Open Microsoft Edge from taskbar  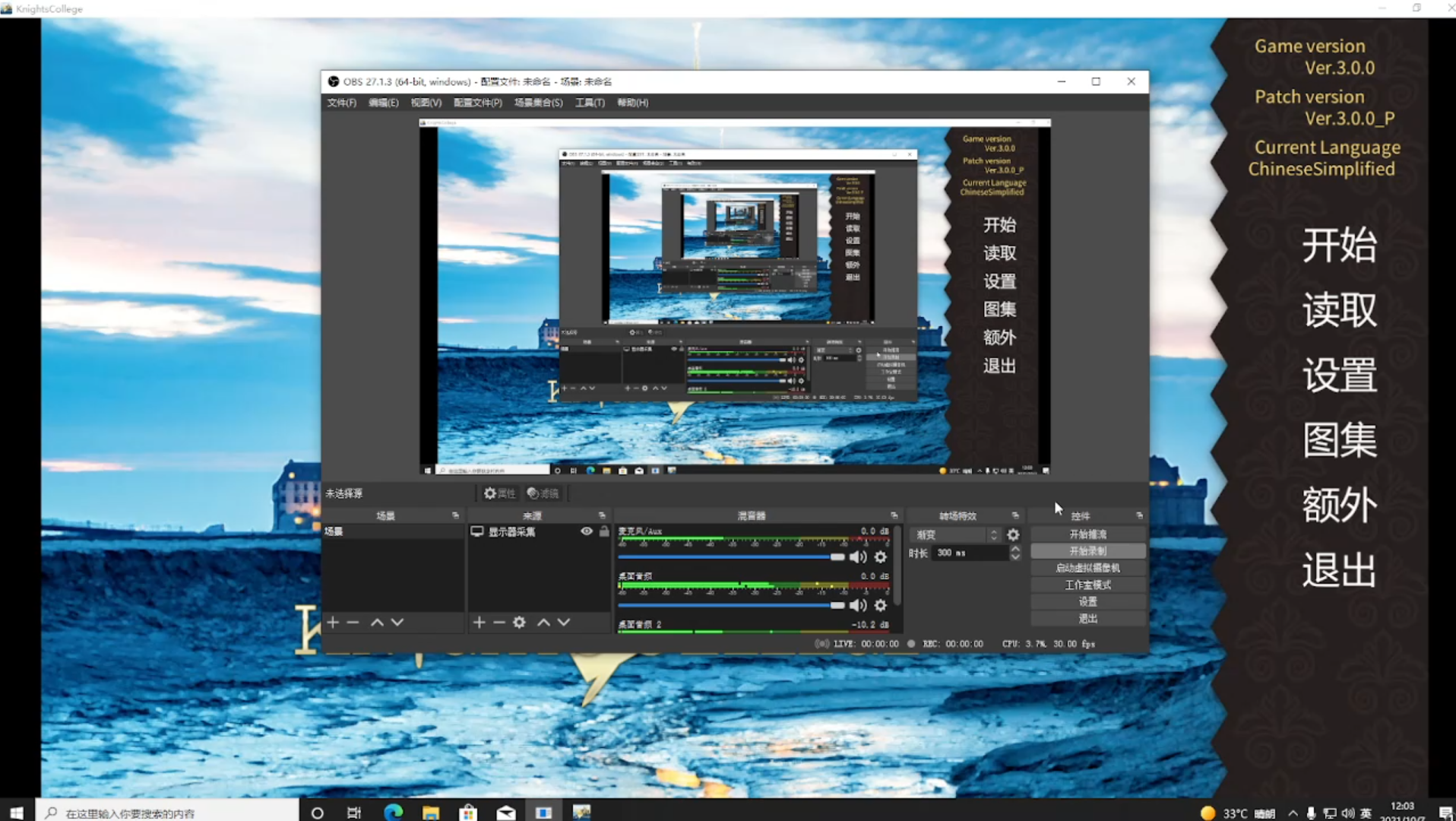tap(393, 812)
